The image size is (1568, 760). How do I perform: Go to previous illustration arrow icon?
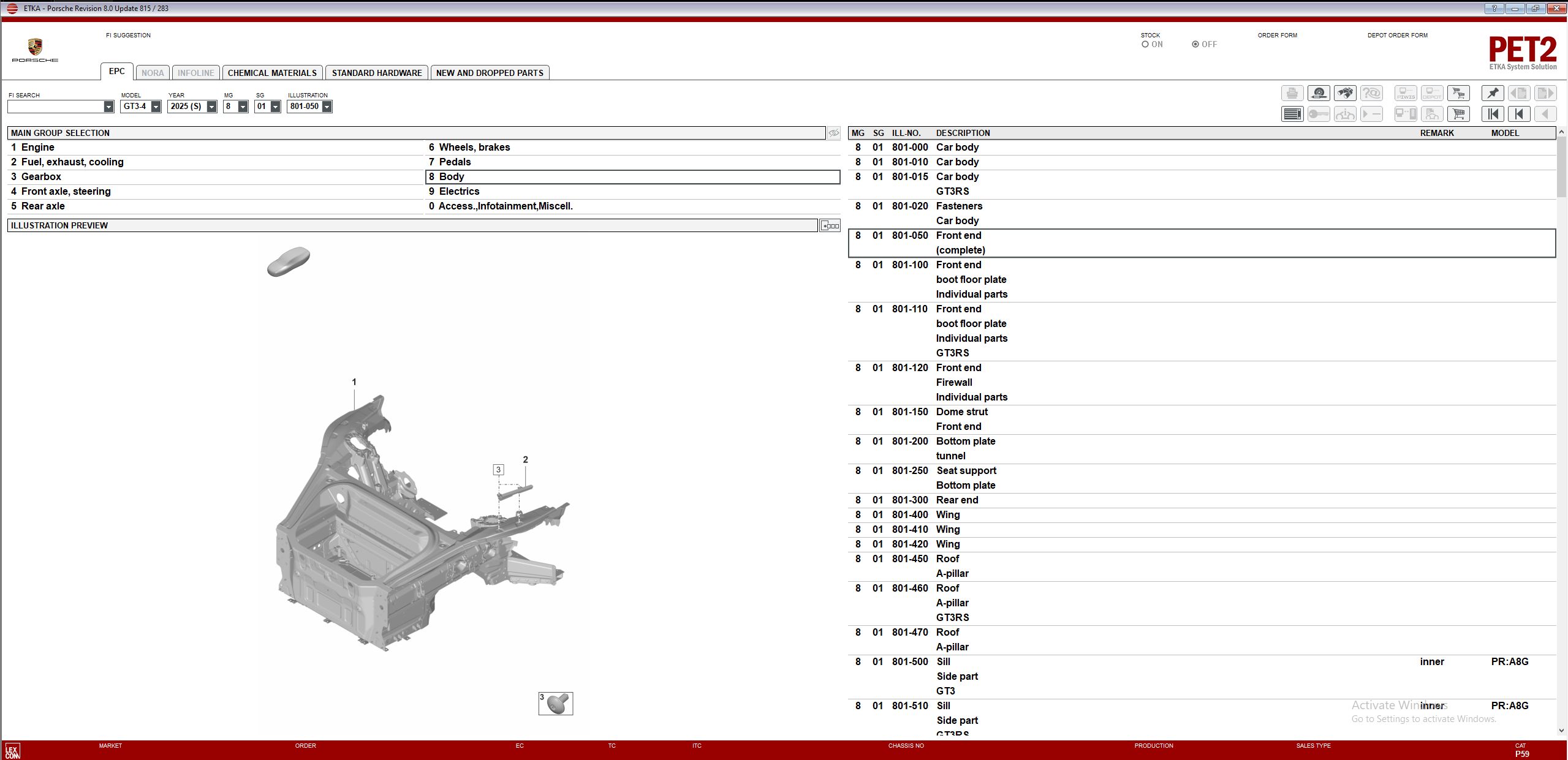[x=1519, y=114]
